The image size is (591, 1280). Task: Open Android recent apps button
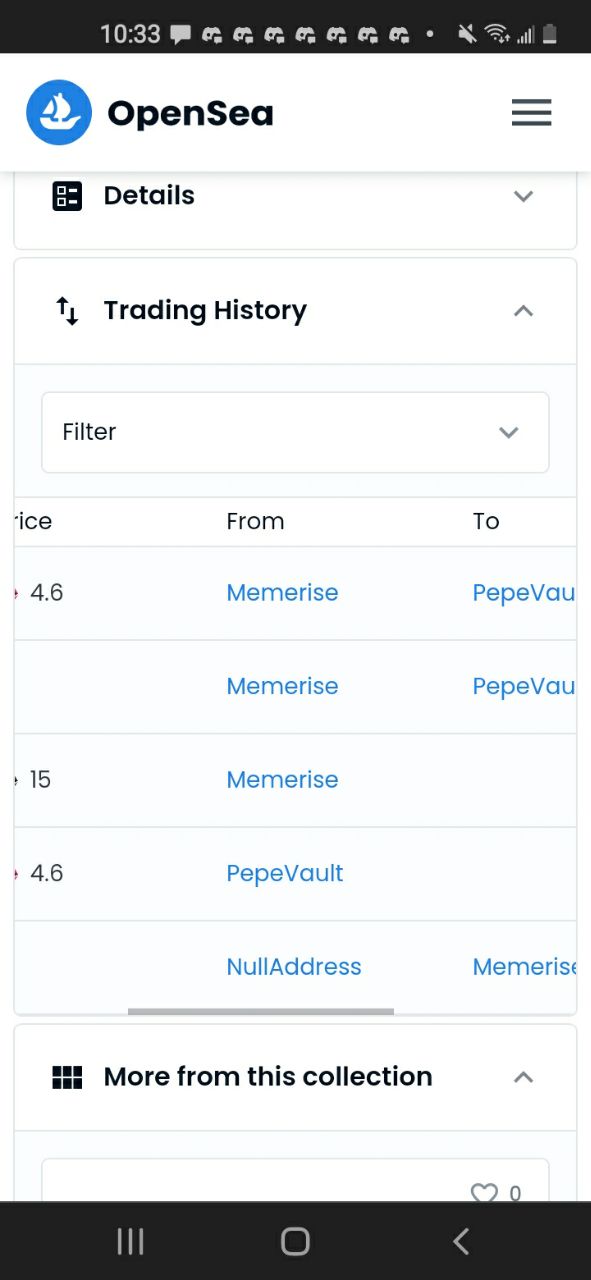click(131, 1242)
